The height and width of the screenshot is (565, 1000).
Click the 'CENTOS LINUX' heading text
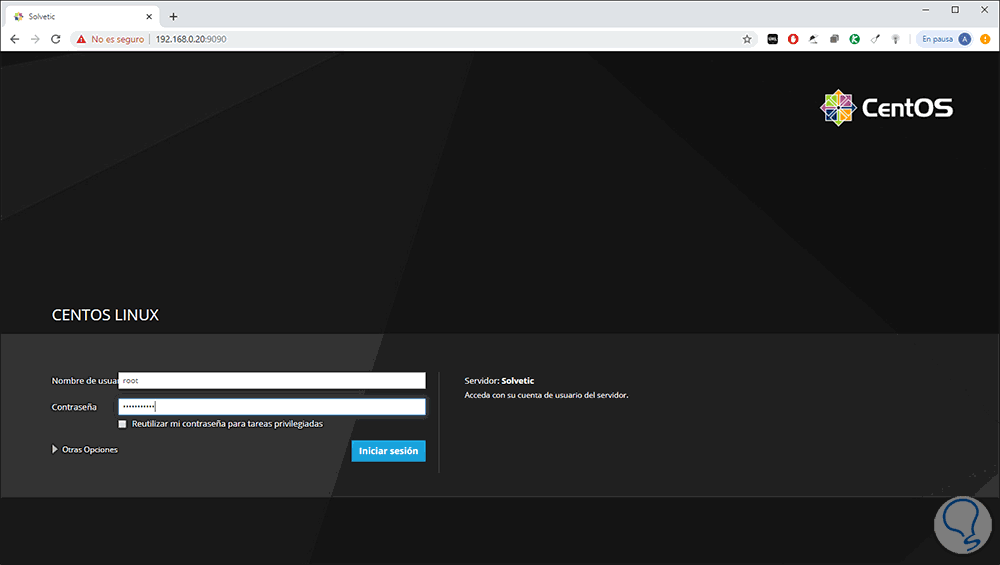pos(105,315)
